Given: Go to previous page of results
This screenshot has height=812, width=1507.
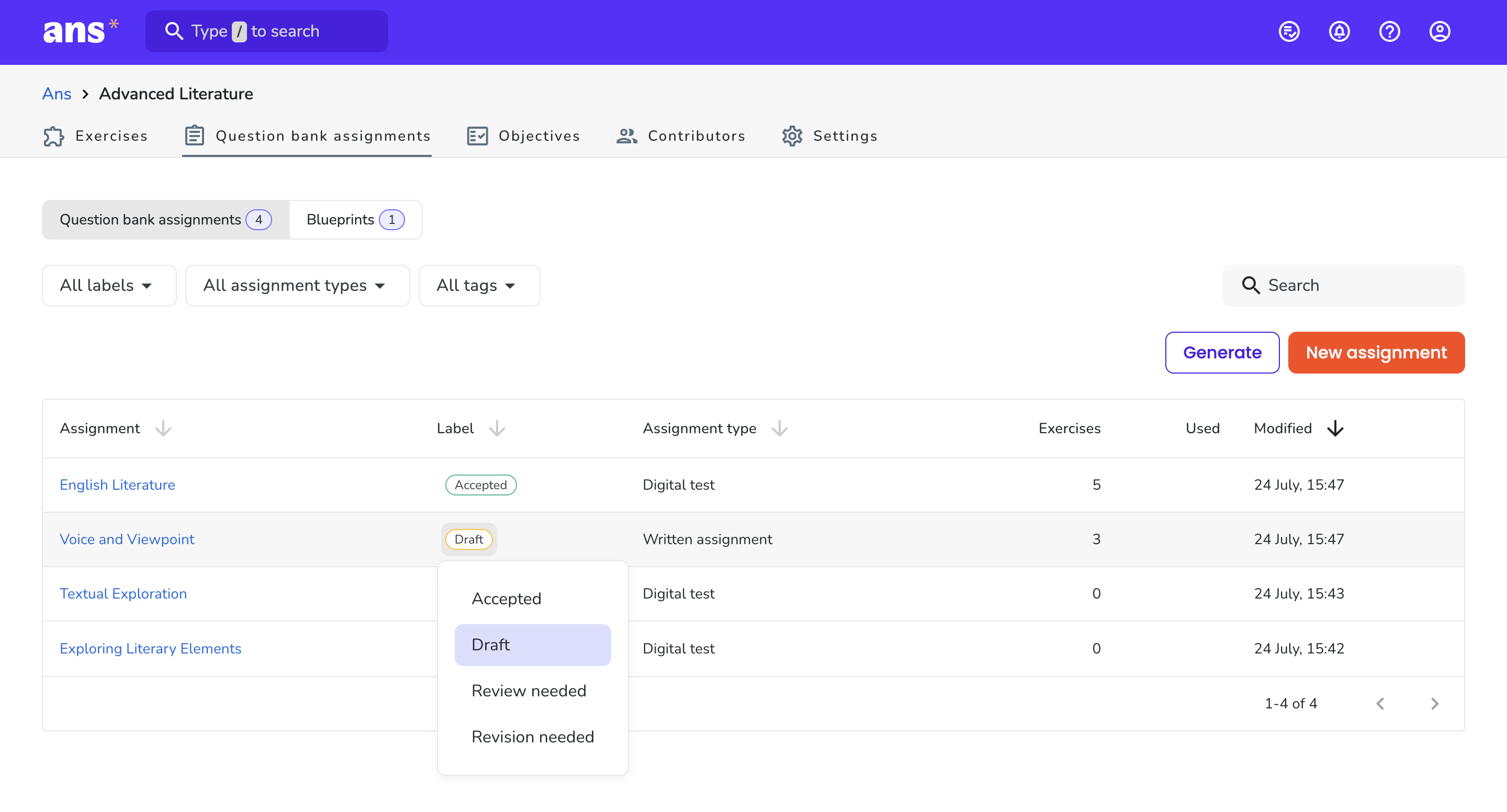Looking at the screenshot, I should click(1380, 703).
